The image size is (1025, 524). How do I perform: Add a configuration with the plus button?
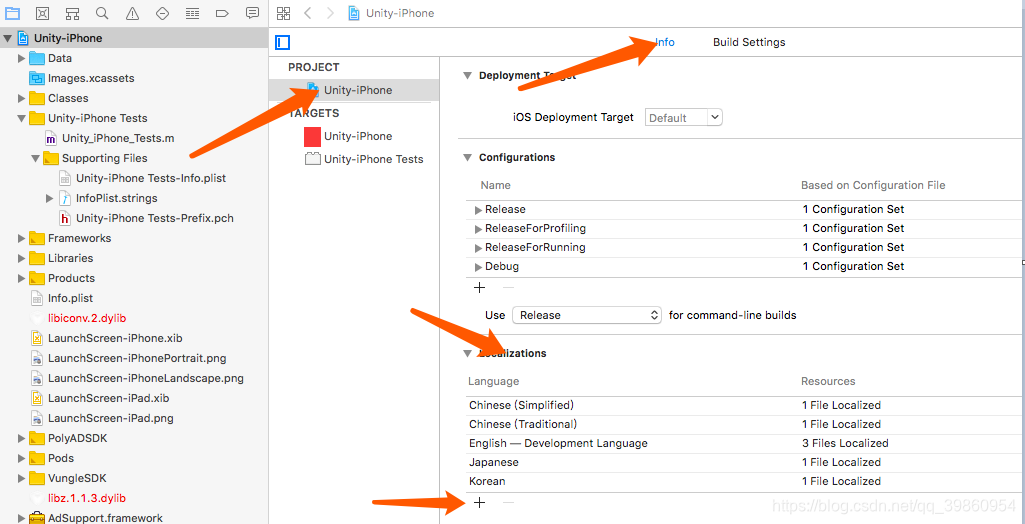[x=479, y=287]
